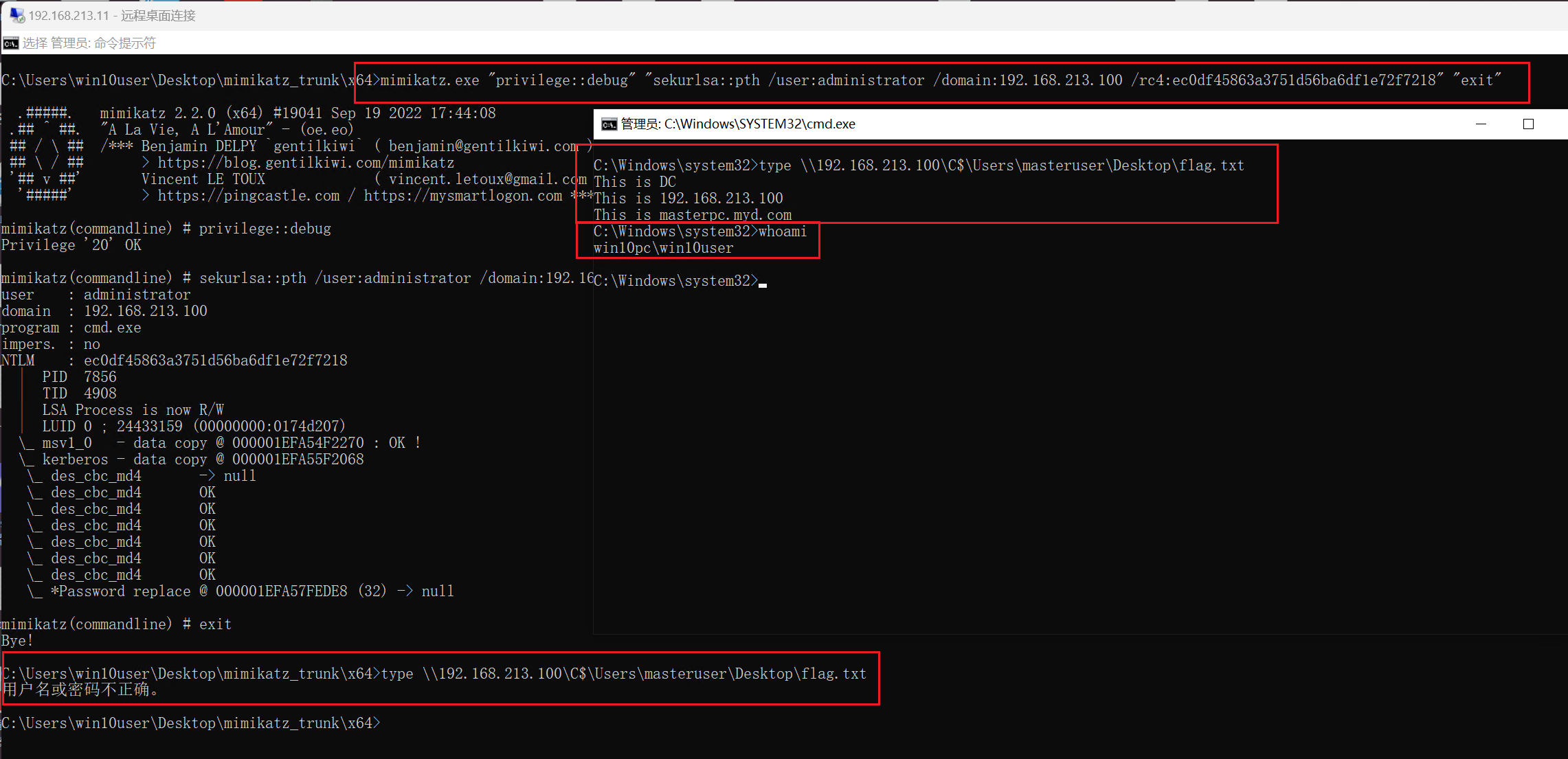Click the 192.168.213.11 远程桌面连接 title
Viewport: 1568px width, 759px height.
coord(112,15)
